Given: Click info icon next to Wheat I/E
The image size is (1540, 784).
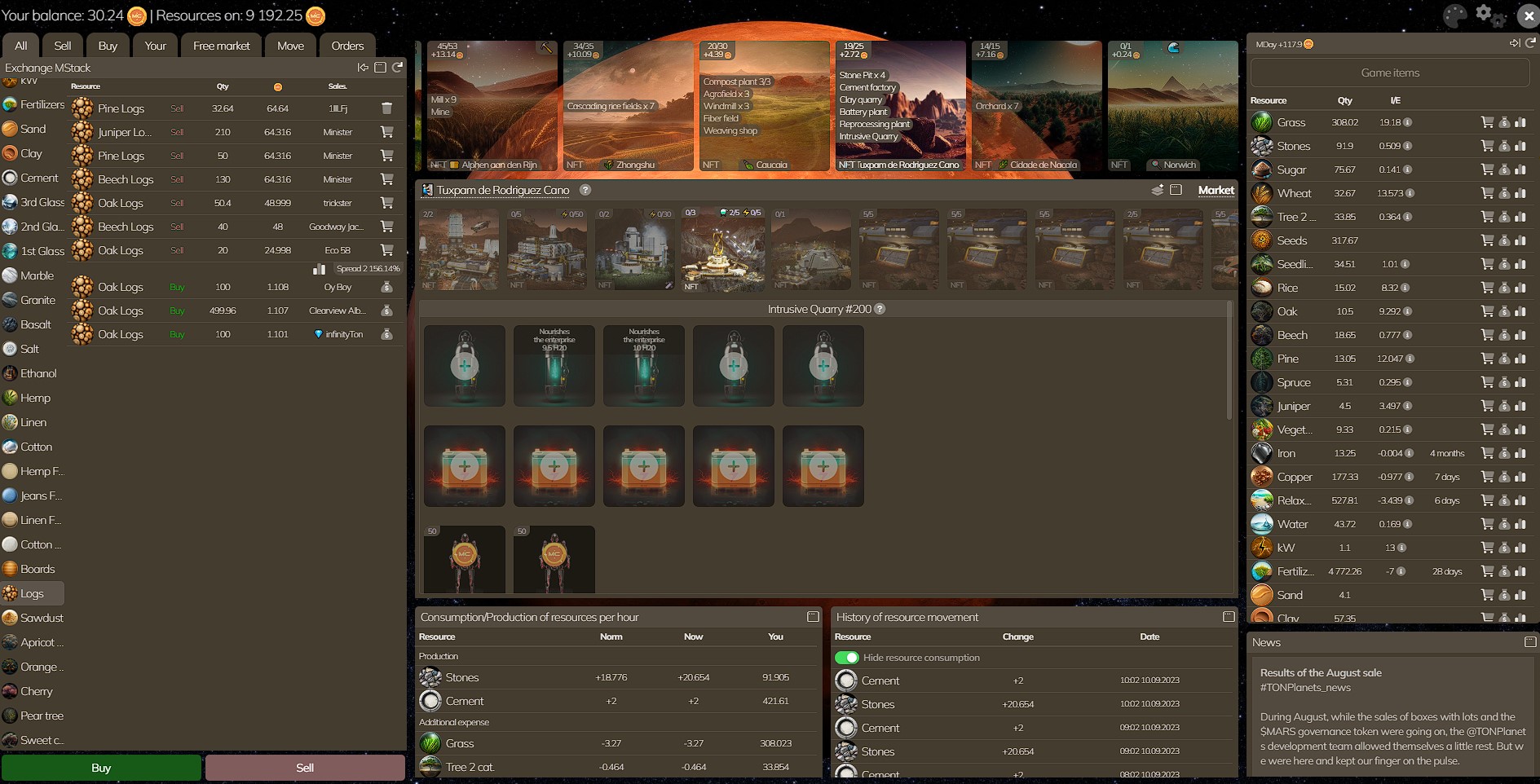Looking at the screenshot, I should 1410,193.
